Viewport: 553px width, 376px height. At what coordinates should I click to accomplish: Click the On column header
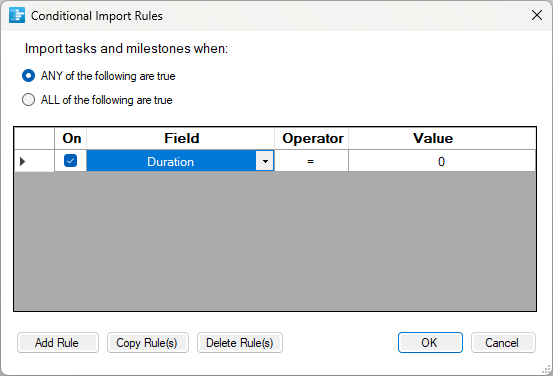tap(71, 138)
